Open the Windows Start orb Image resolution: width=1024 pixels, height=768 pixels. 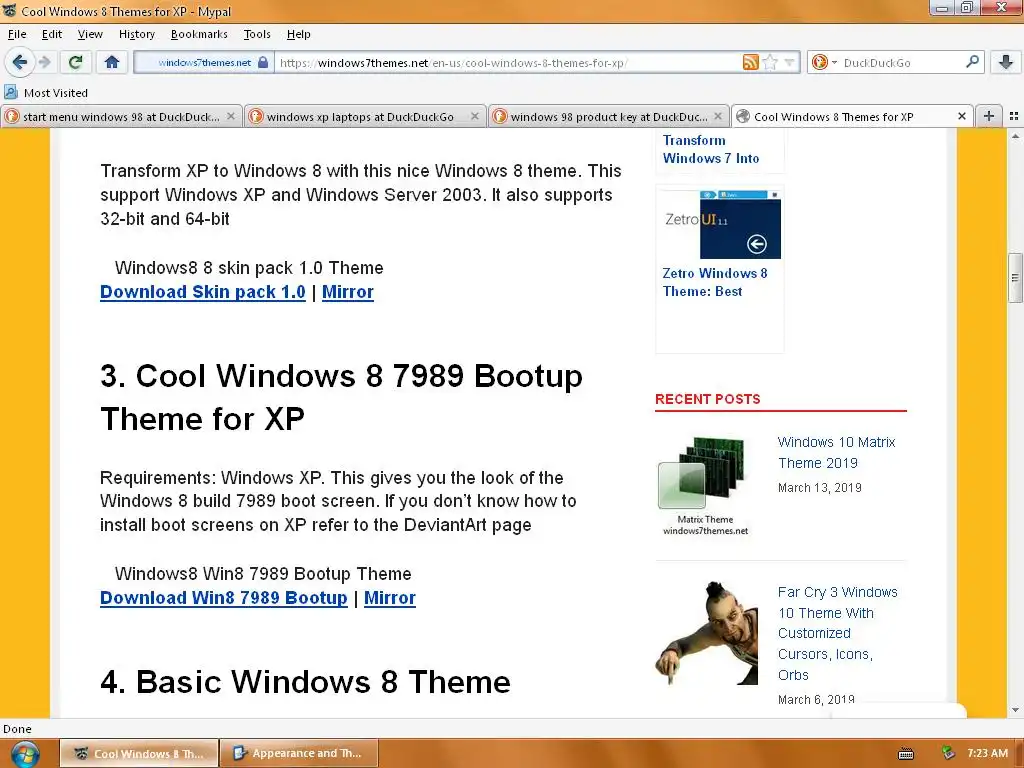[x=25, y=754]
